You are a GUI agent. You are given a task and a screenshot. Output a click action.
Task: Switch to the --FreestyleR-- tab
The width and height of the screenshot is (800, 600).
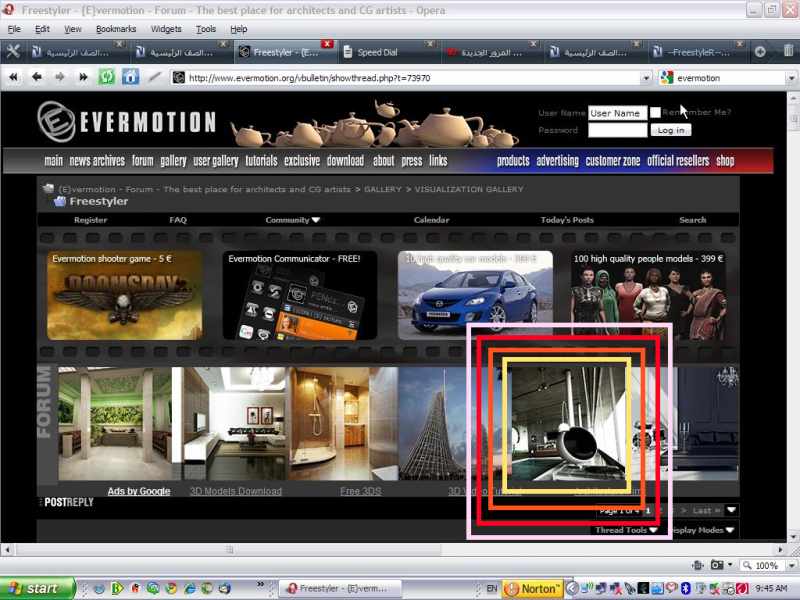(696, 52)
